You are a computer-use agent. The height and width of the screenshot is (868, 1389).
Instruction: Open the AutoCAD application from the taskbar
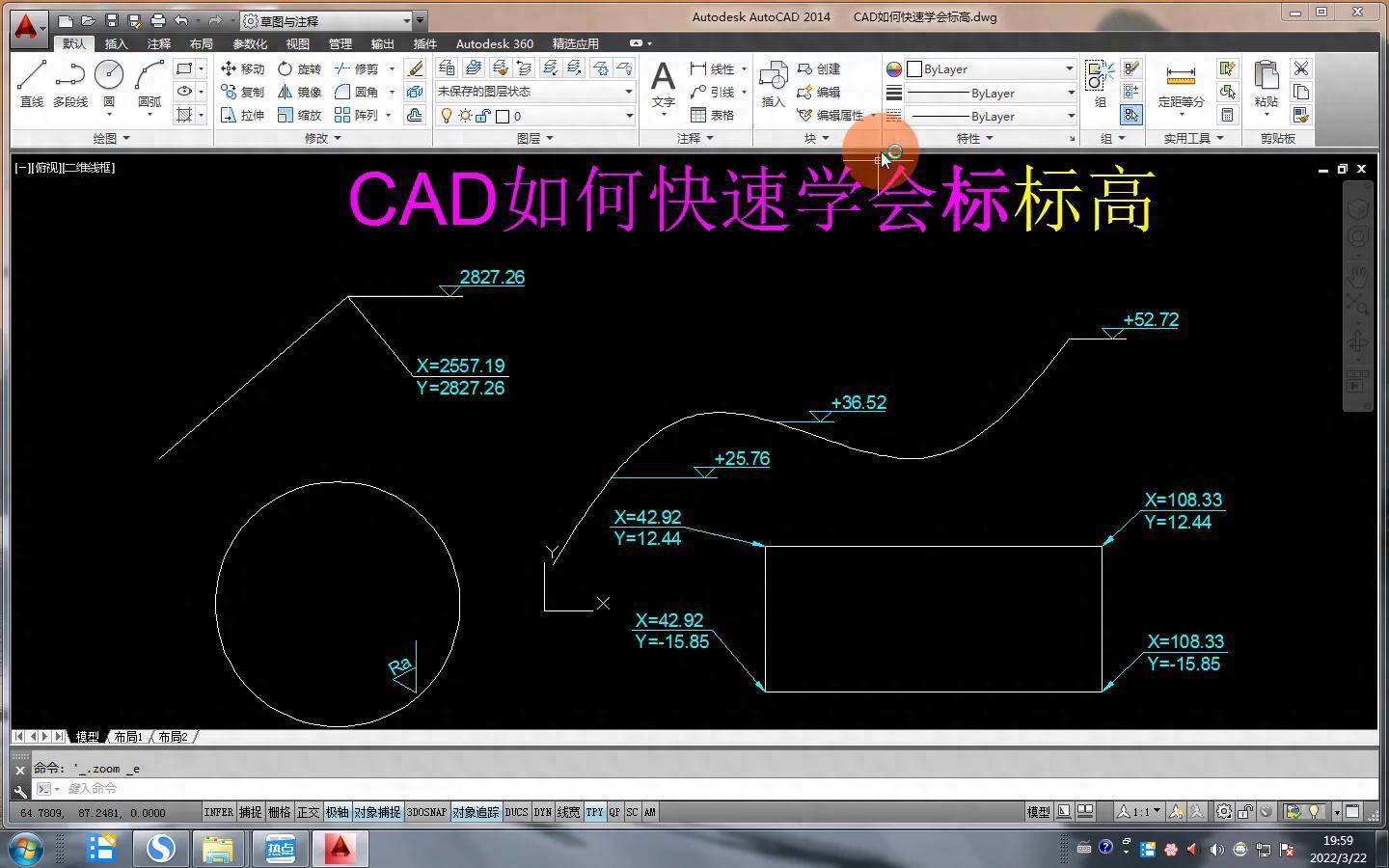click(x=339, y=849)
